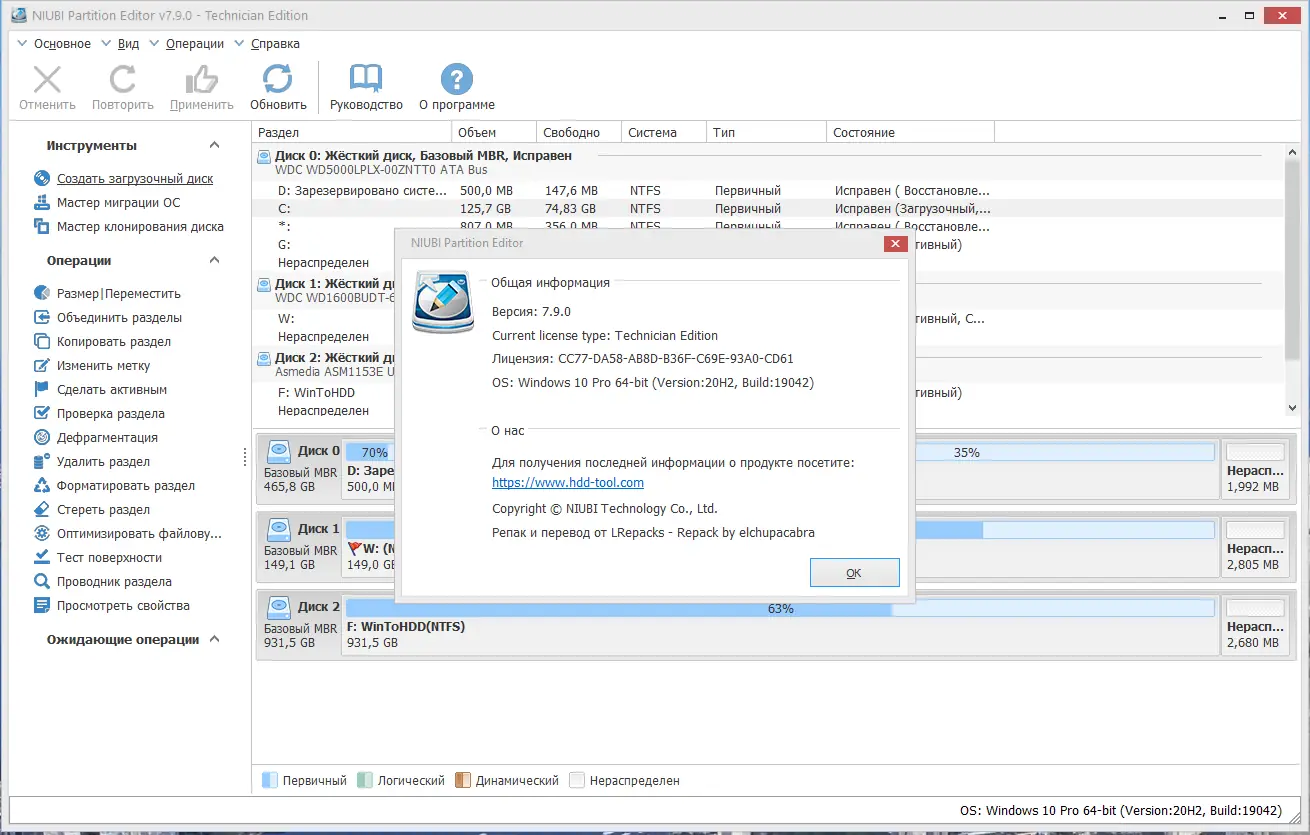The image size is (1310, 835).
Task: Click the Мастер клонирования диска icon
Action: pyautogui.click(x=42, y=227)
